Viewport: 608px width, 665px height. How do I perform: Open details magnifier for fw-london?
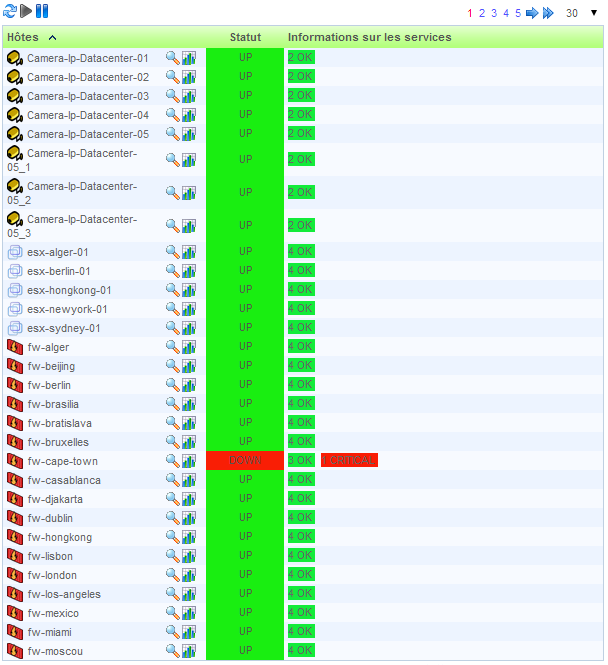172,575
